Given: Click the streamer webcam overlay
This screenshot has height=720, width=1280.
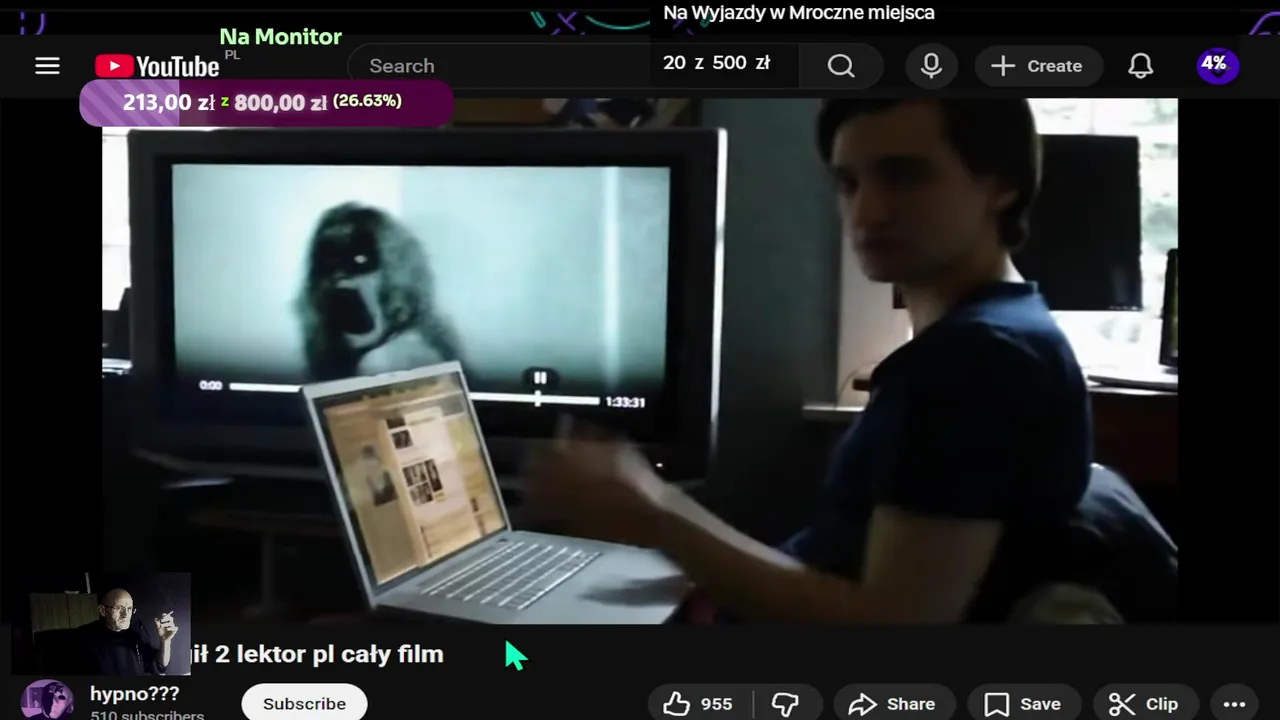Looking at the screenshot, I should tap(102, 624).
